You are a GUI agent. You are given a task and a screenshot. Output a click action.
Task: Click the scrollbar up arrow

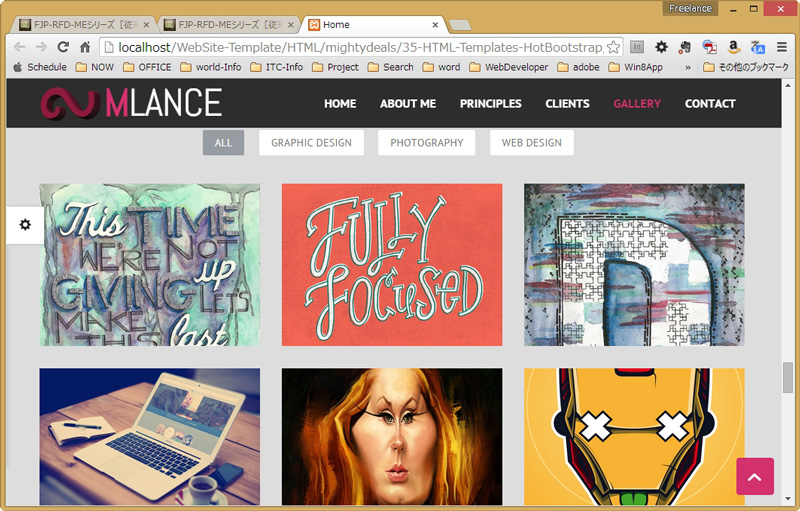tap(788, 85)
